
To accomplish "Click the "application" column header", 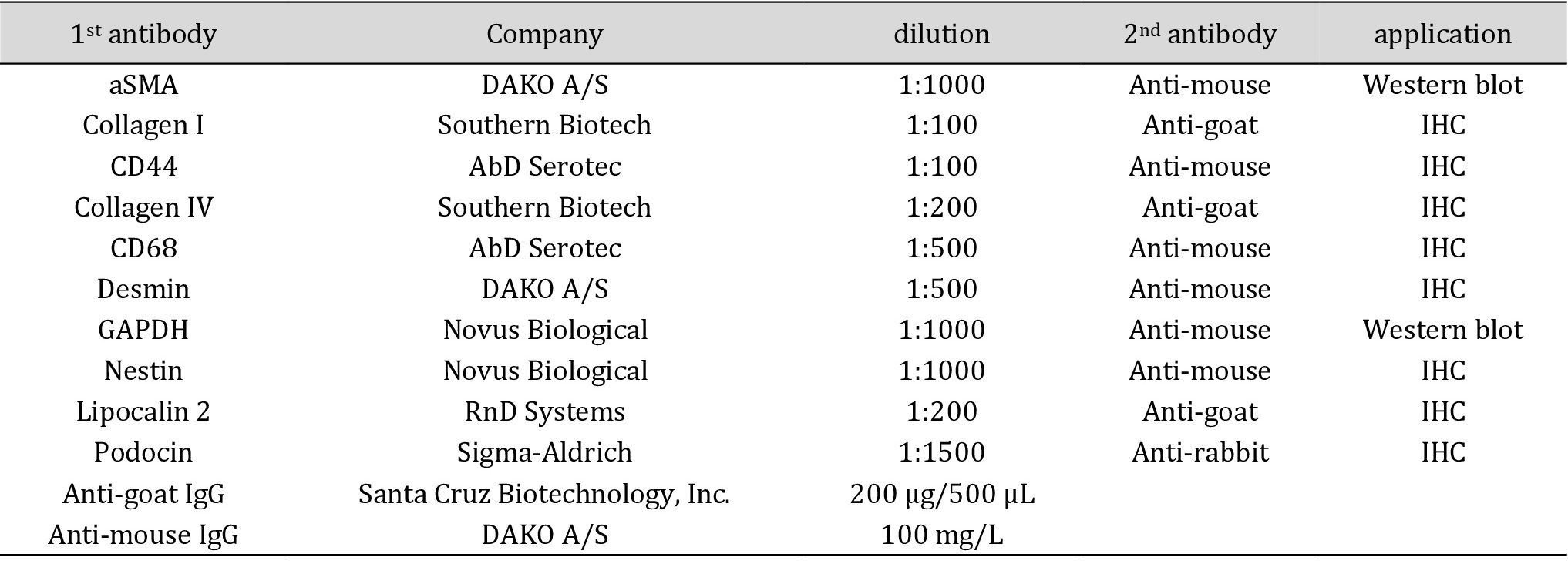I will click(1442, 35).
